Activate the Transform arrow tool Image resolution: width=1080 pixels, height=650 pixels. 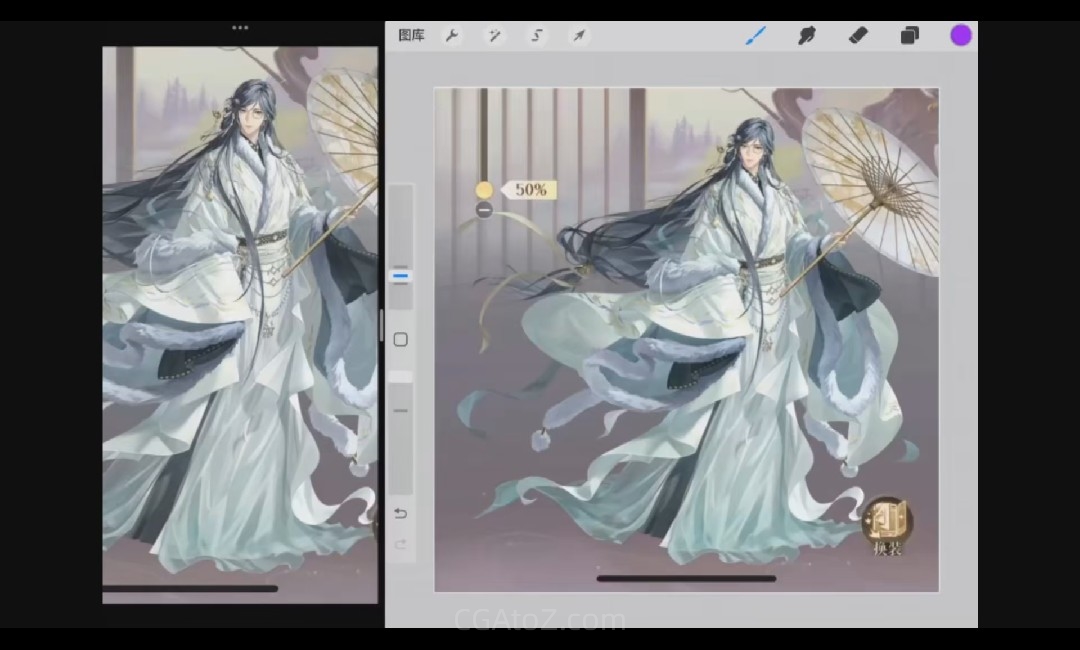click(x=578, y=35)
